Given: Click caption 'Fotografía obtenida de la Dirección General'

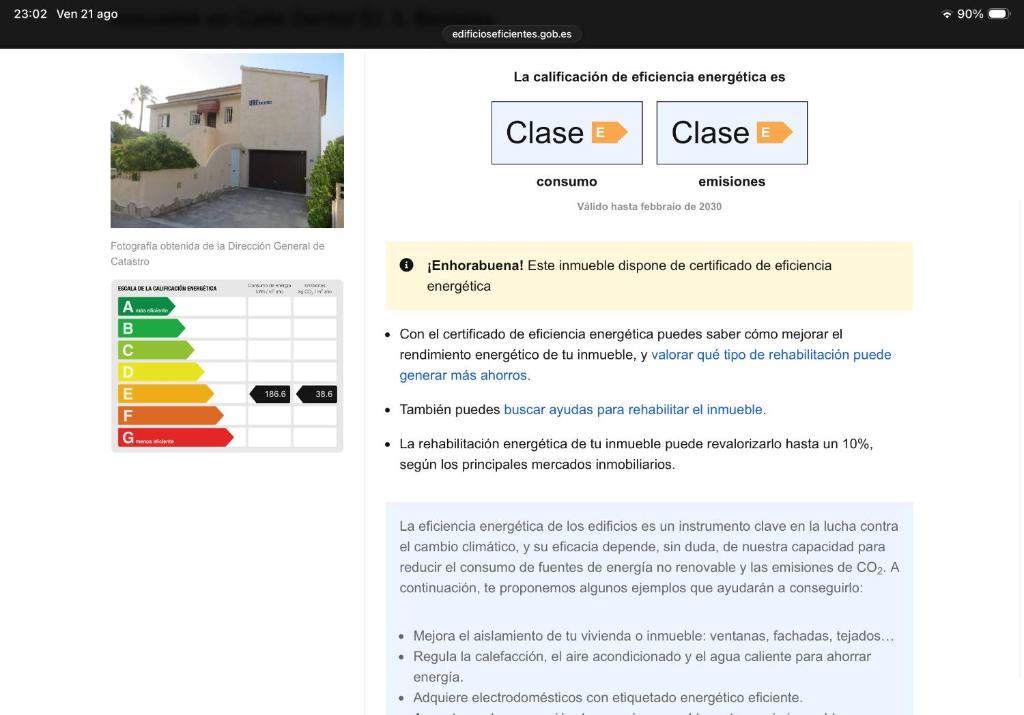Looking at the screenshot, I should [x=217, y=253].
